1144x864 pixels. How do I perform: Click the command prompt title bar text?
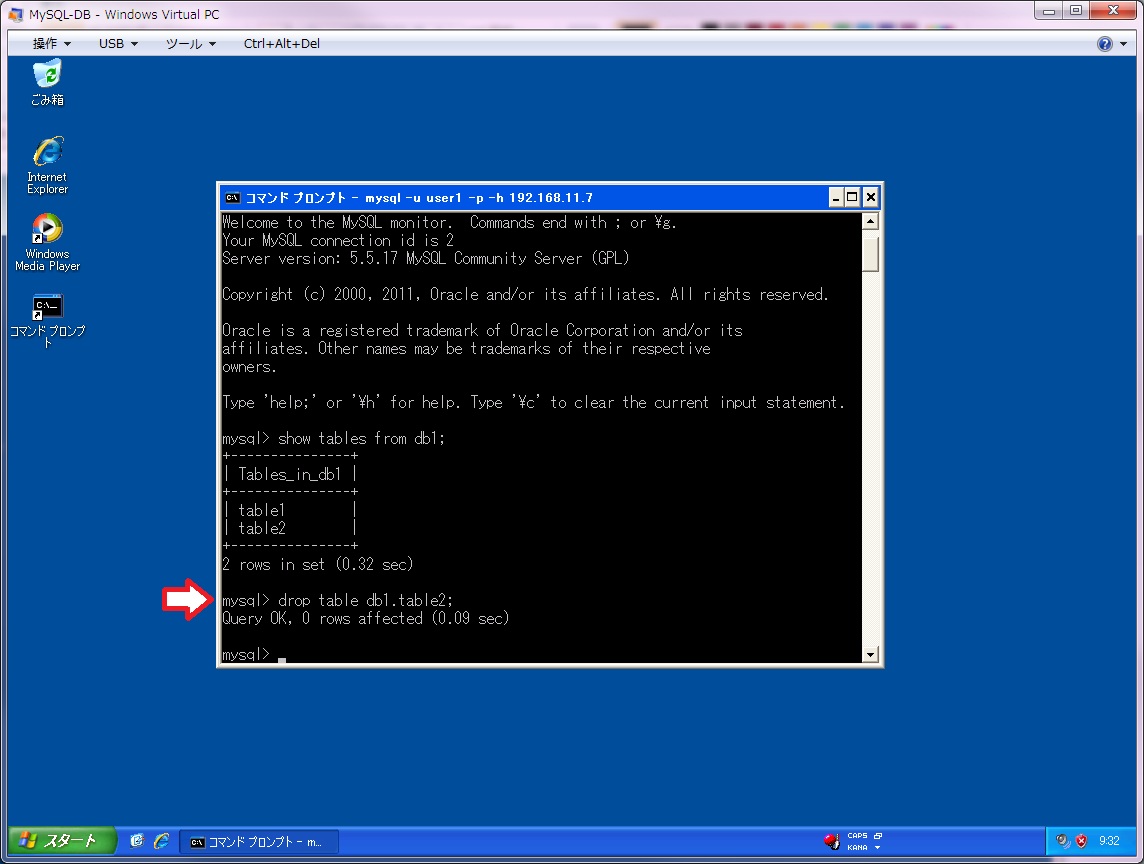[419, 198]
